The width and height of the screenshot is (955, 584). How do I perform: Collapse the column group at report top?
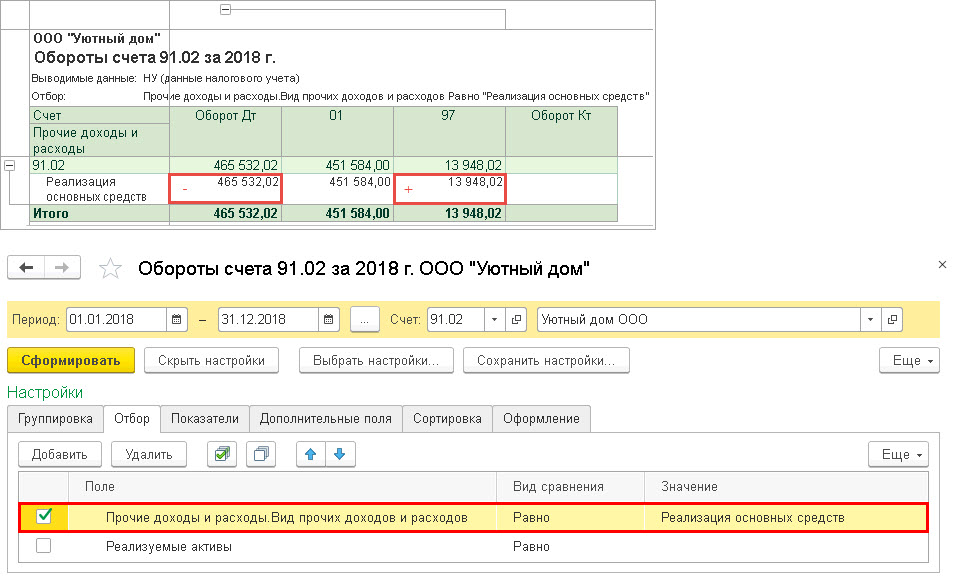click(x=225, y=9)
